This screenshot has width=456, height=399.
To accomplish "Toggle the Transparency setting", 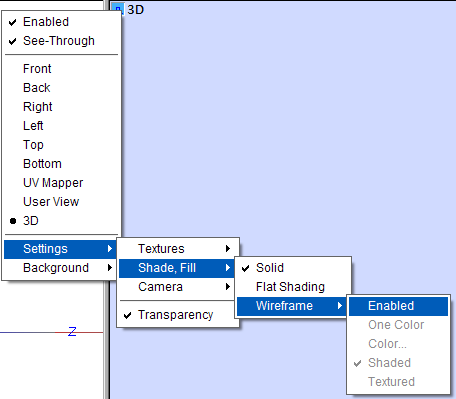I will [178, 315].
